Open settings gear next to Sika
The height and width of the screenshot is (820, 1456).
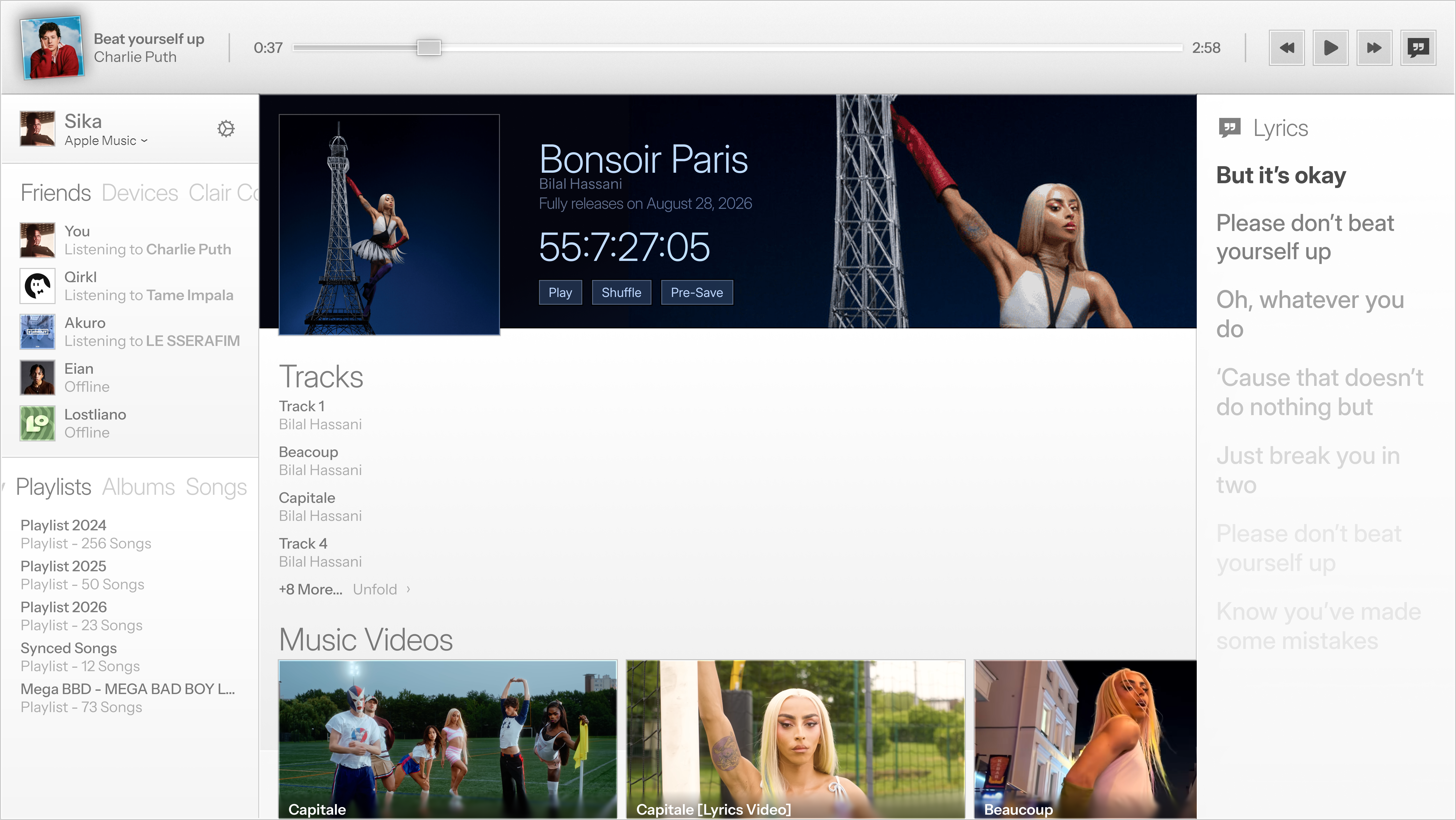(226, 129)
